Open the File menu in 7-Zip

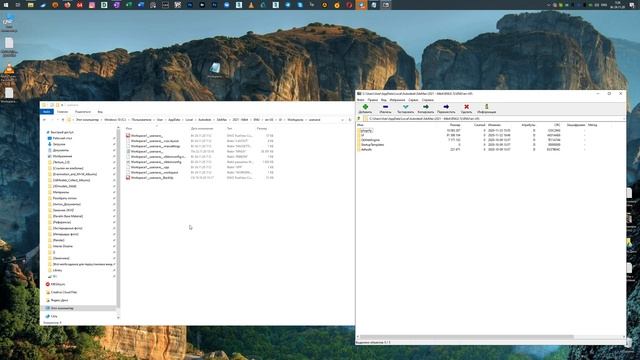[360, 100]
